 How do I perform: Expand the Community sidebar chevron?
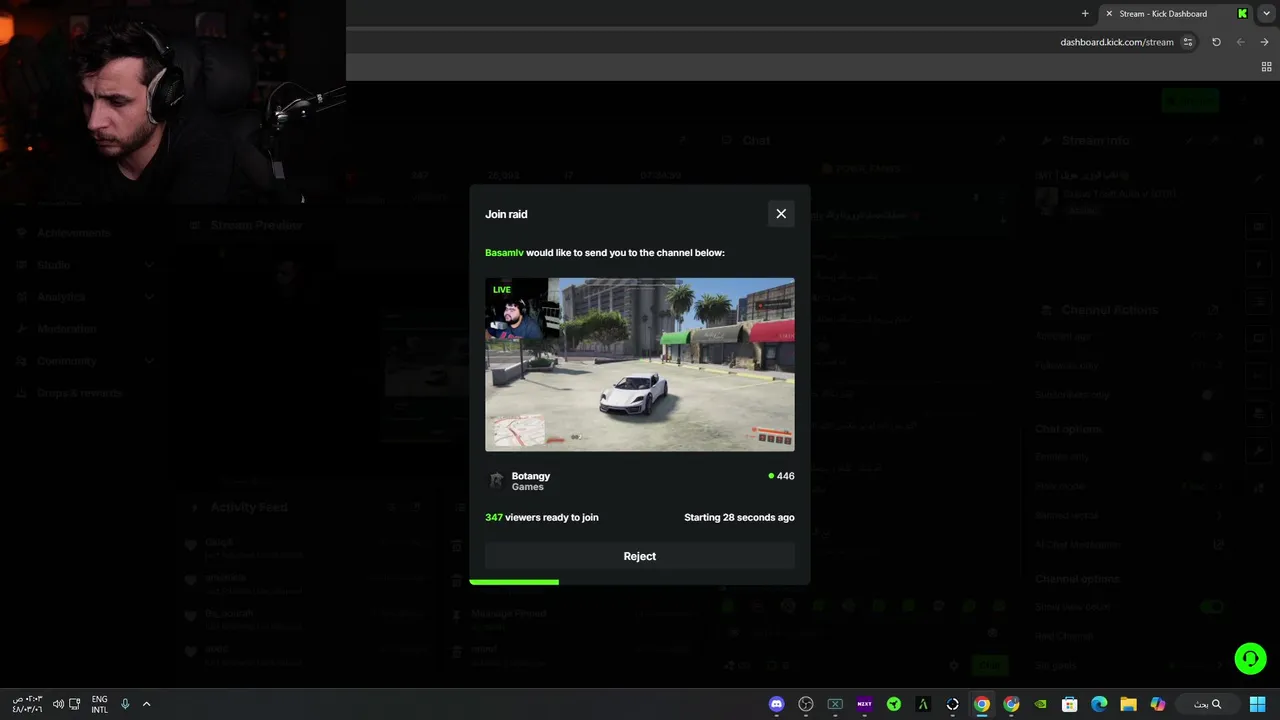coord(149,361)
